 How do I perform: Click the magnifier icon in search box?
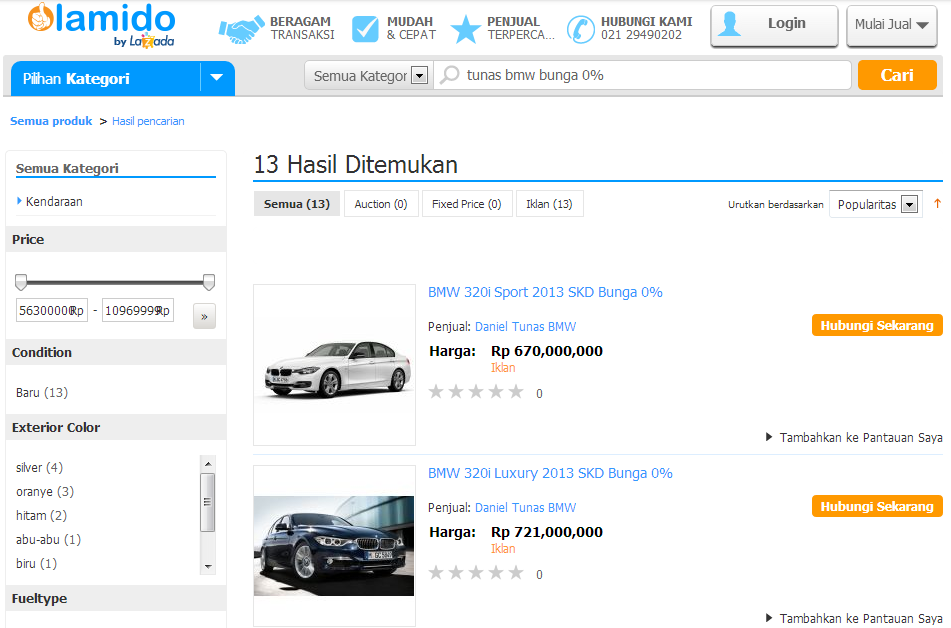coord(449,75)
